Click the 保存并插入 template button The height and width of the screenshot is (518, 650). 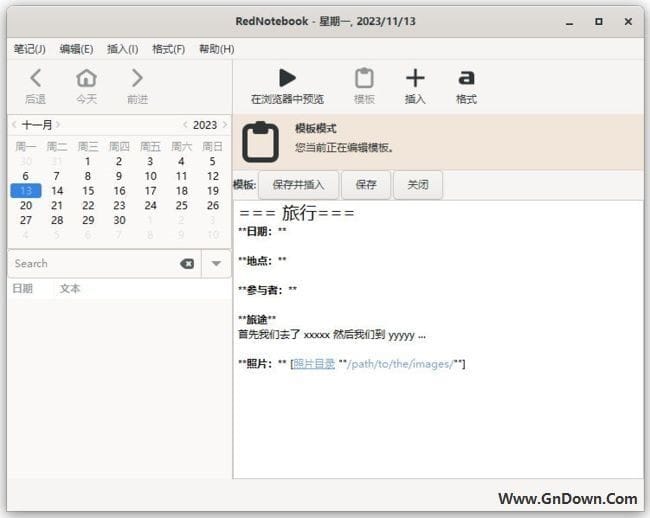(x=298, y=185)
